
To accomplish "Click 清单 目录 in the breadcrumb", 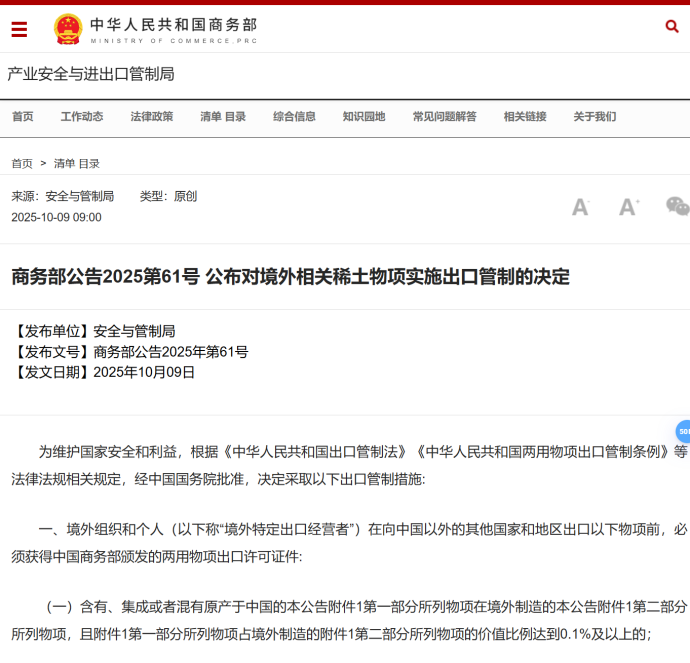I will (77, 163).
